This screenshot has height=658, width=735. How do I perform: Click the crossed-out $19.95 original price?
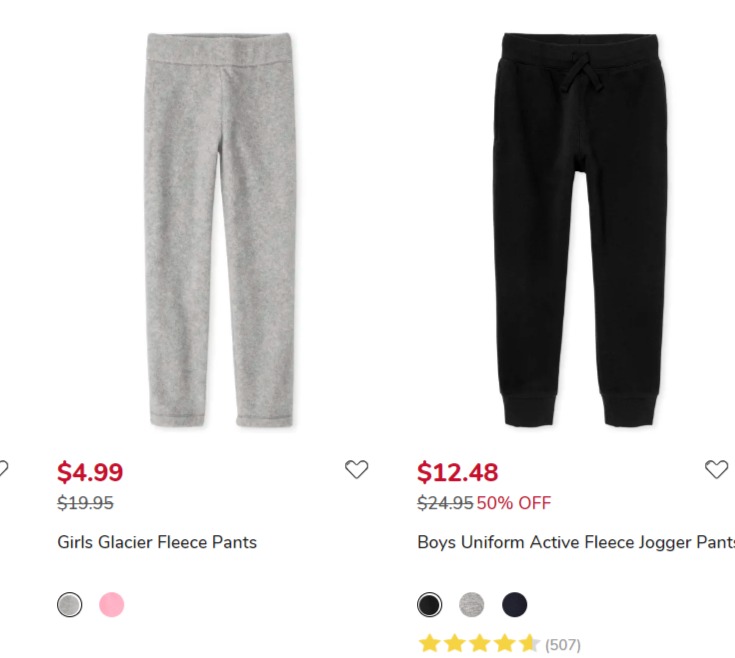pos(85,503)
